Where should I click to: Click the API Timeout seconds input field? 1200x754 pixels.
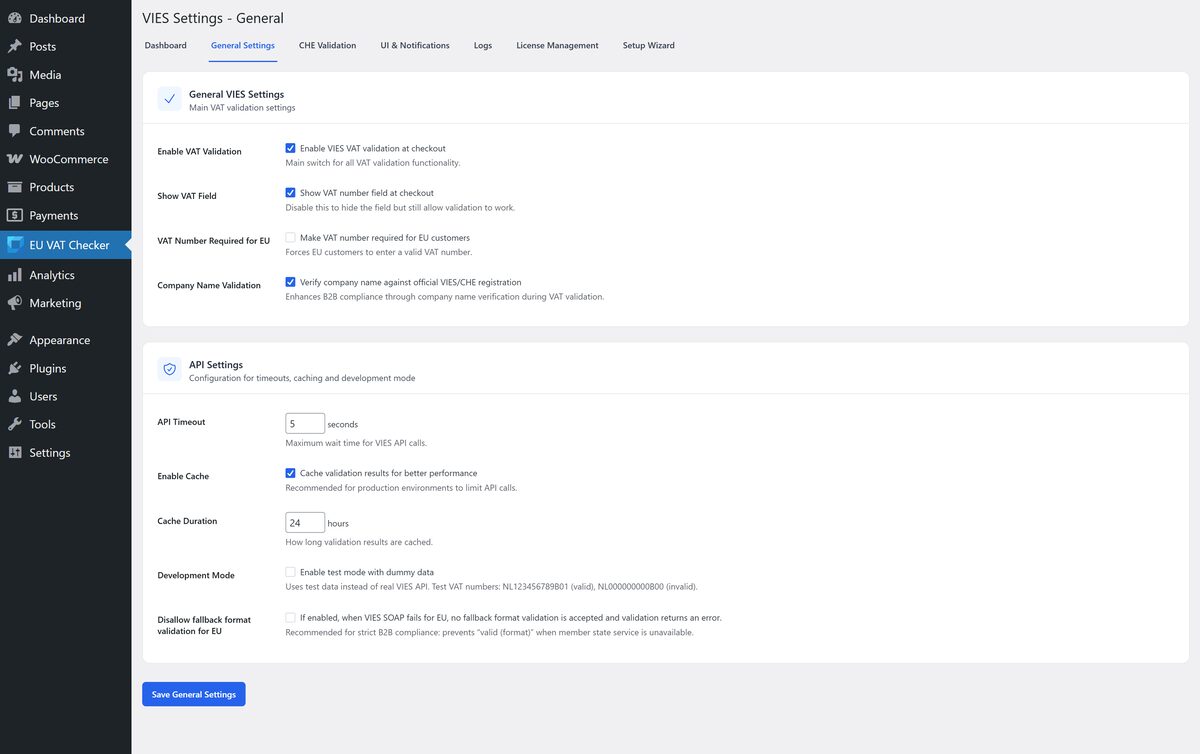tap(305, 423)
